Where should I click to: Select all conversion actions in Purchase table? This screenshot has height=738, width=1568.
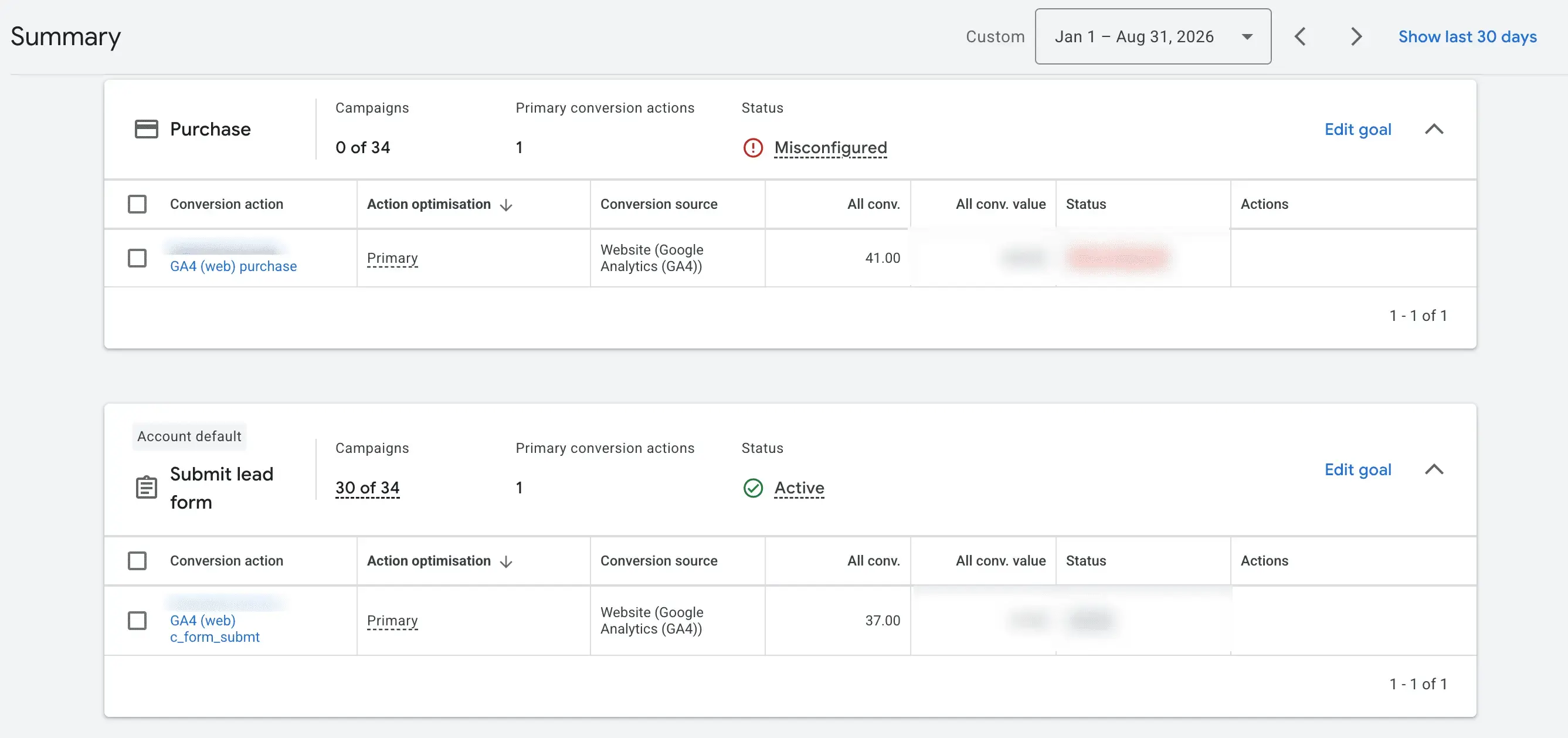pos(137,204)
